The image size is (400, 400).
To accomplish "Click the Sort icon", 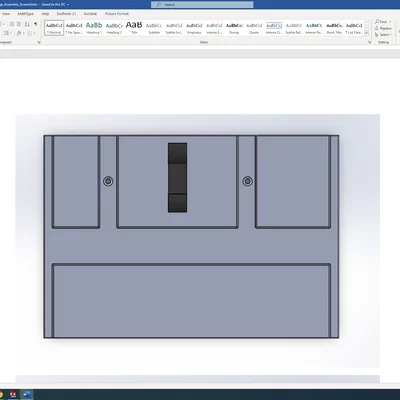I will (x=27, y=24).
